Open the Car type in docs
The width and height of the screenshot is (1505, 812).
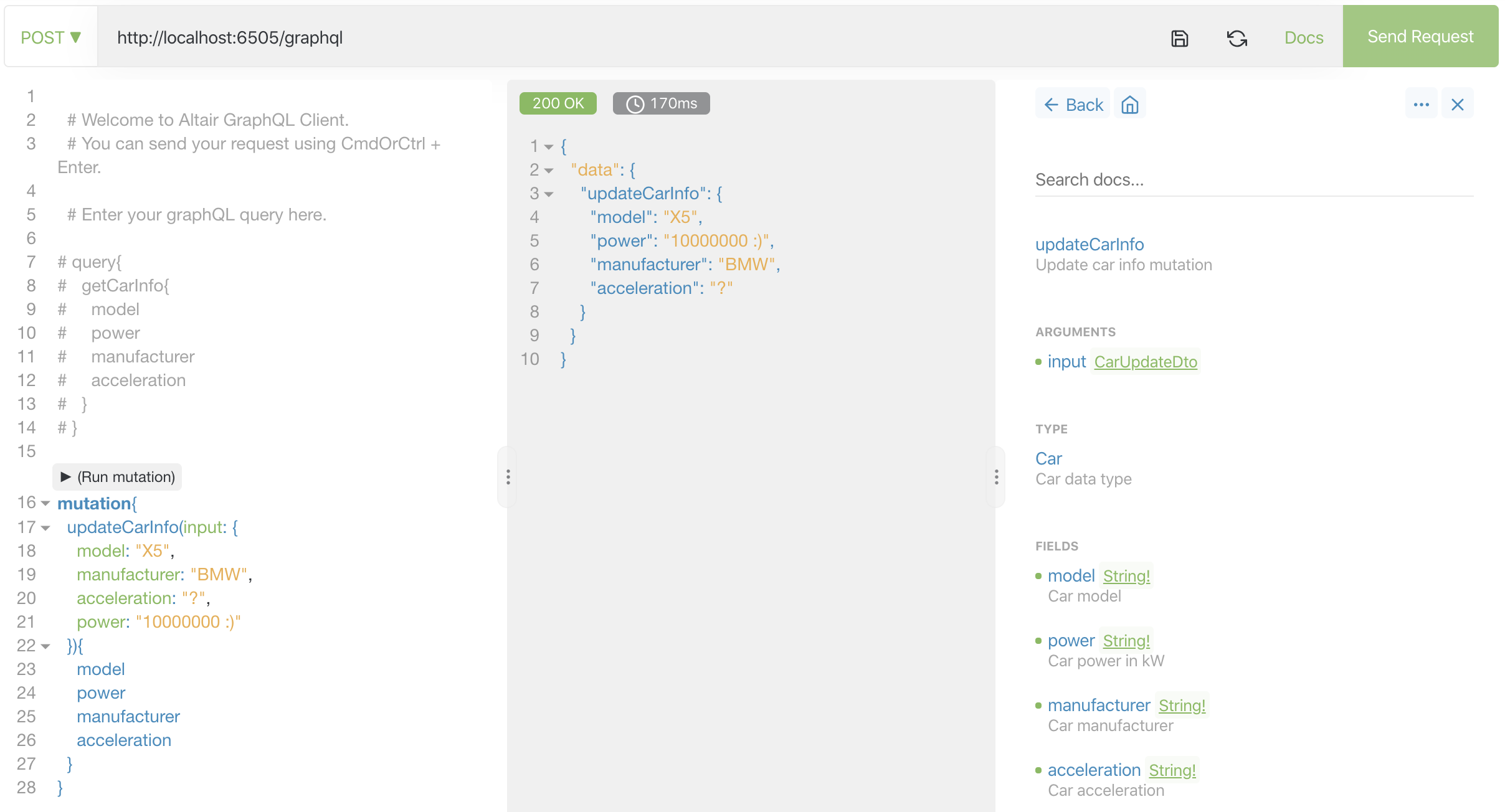(x=1048, y=459)
